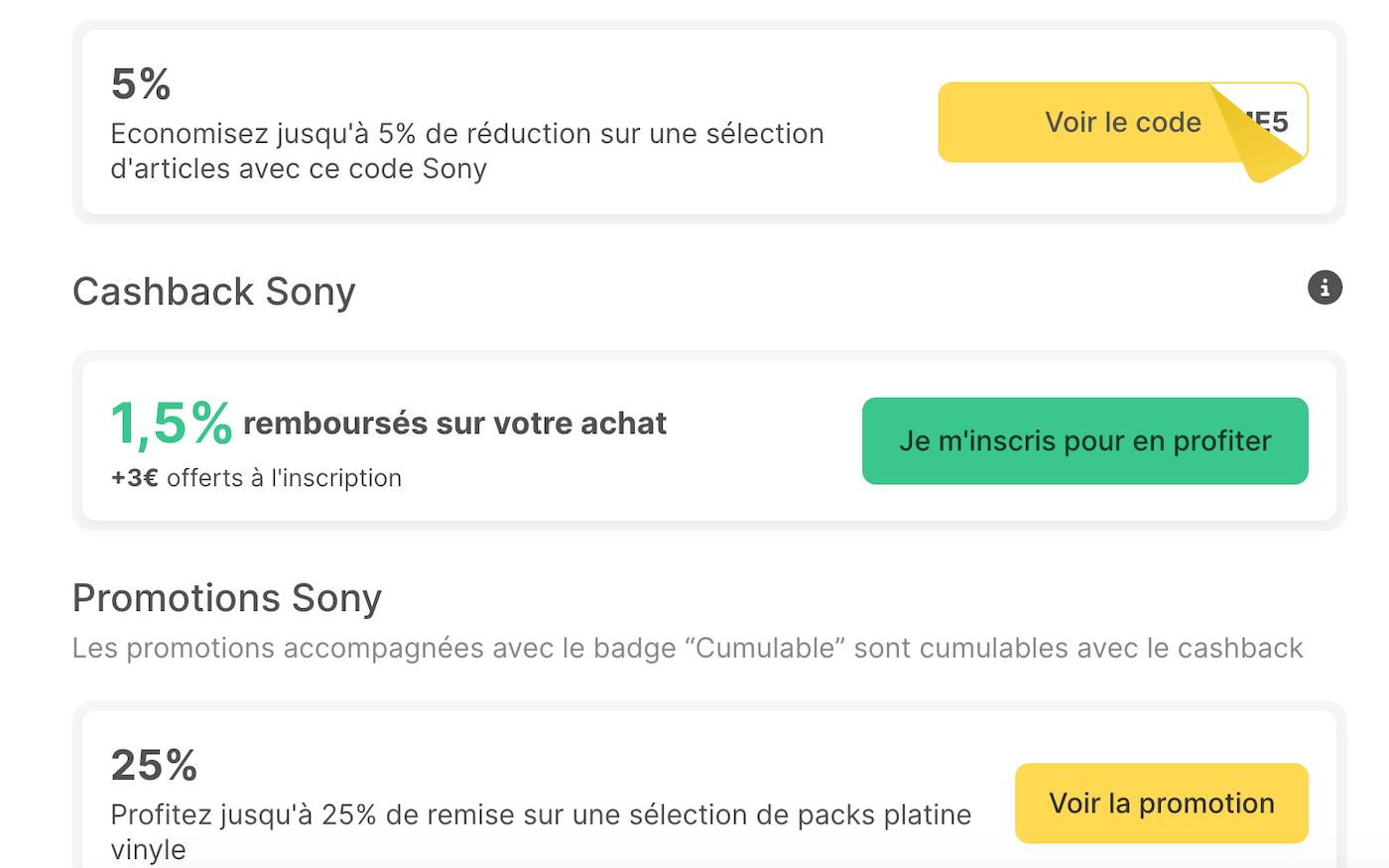Image resolution: width=1389 pixels, height=868 pixels.
Task: Select the 'Promotions Sony' heading
Action: [226, 597]
